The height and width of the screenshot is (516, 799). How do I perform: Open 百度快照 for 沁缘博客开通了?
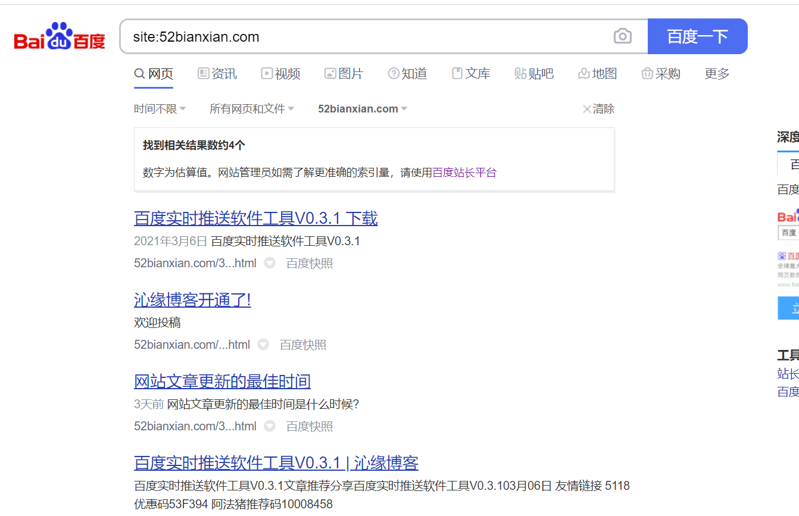point(303,345)
